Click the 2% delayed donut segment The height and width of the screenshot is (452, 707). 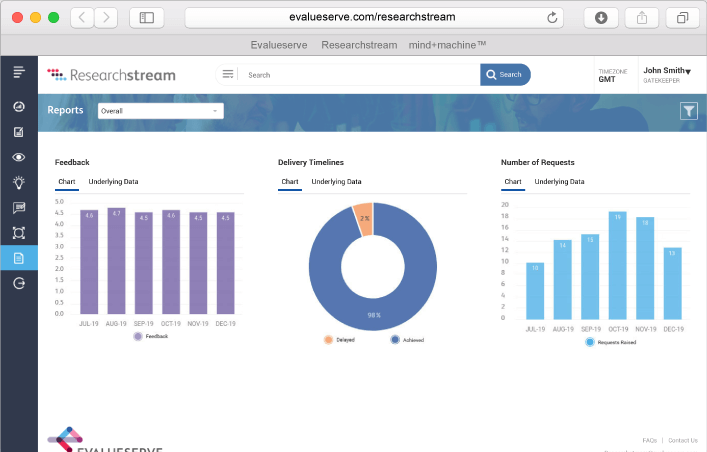click(x=364, y=218)
